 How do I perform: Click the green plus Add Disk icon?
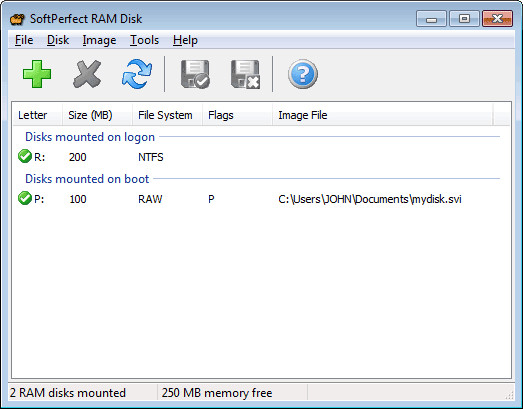click(37, 74)
